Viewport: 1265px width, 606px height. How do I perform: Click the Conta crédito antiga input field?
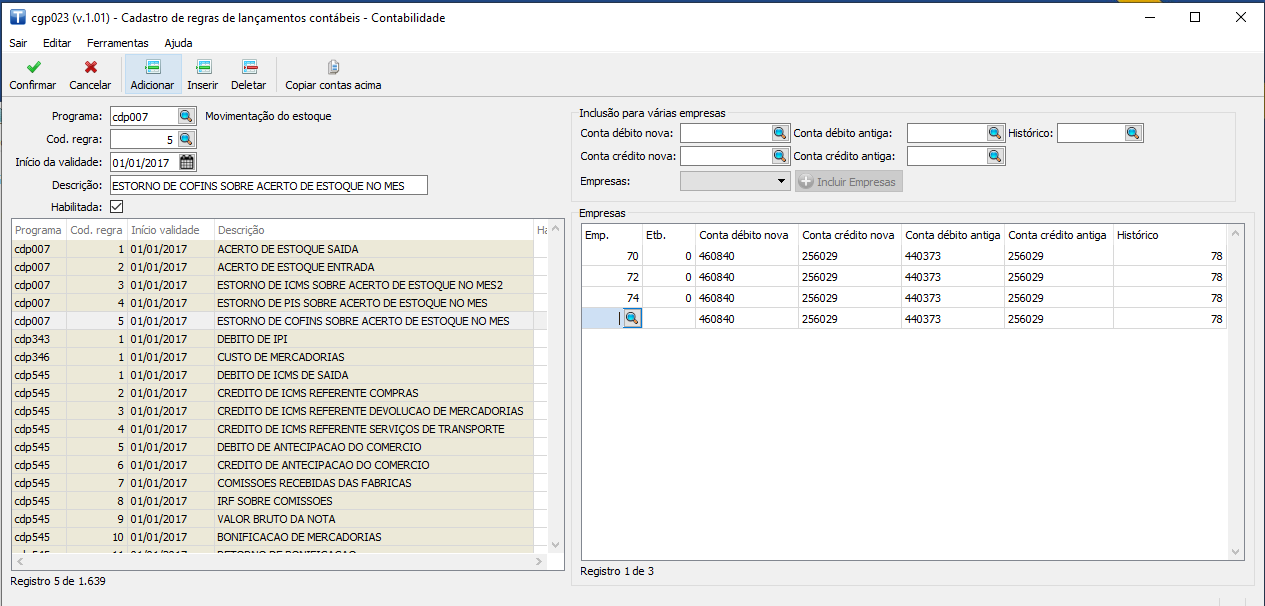pyautogui.click(x=946, y=156)
